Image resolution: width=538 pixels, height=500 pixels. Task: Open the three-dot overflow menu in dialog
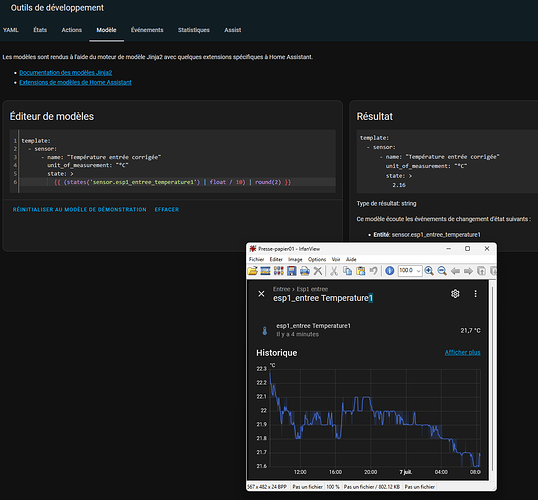point(475,294)
